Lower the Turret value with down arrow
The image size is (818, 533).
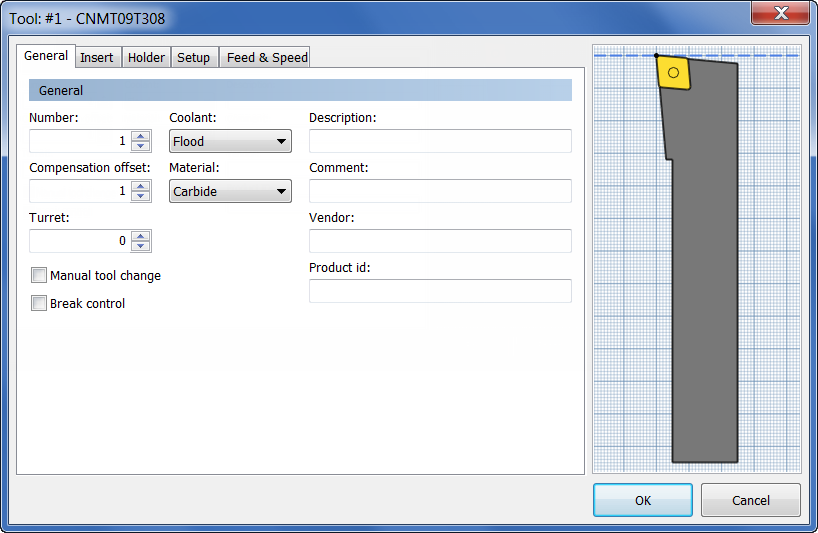point(140,246)
